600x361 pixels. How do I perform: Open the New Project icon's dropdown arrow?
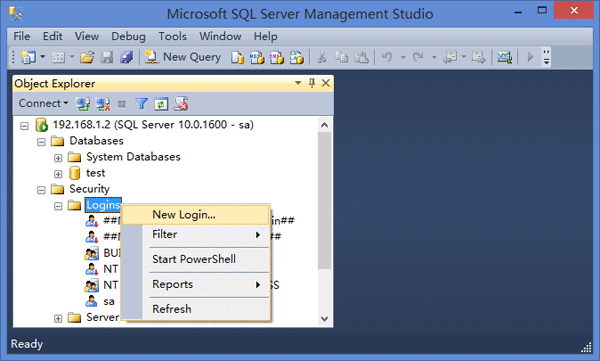[42, 57]
